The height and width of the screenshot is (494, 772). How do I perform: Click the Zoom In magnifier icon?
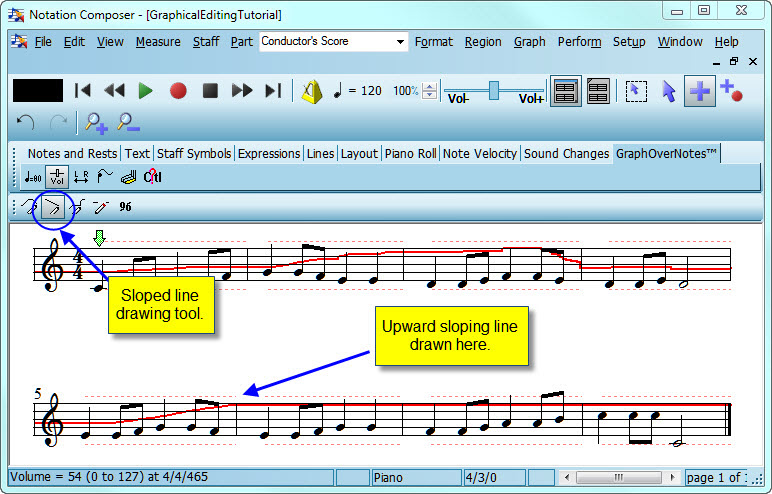(96, 123)
